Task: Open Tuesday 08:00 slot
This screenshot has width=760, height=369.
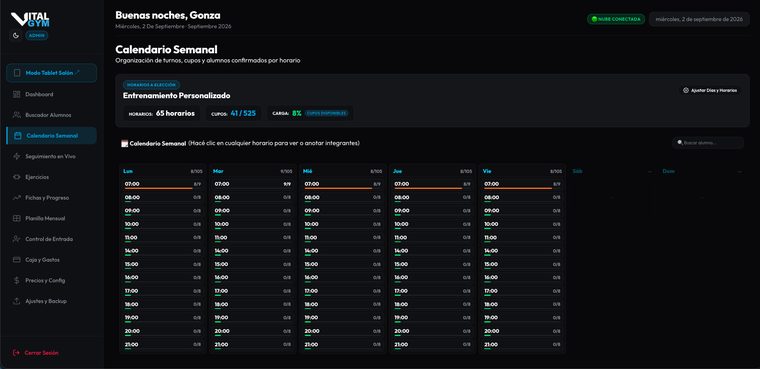Action: coord(253,198)
